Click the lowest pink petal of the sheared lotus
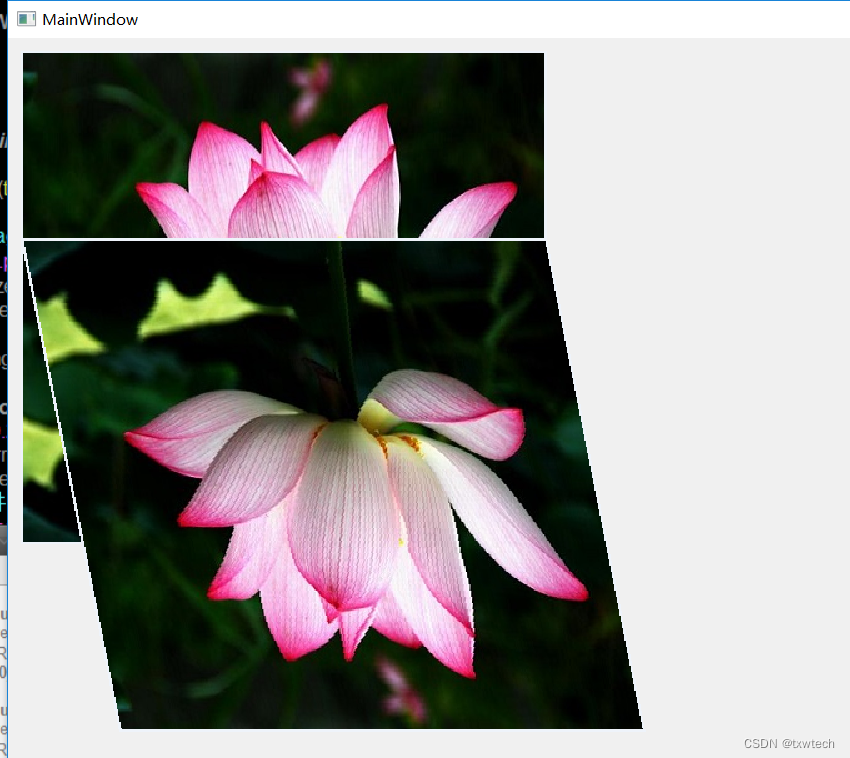Image resolution: width=850 pixels, height=758 pixels. point(350,655)
